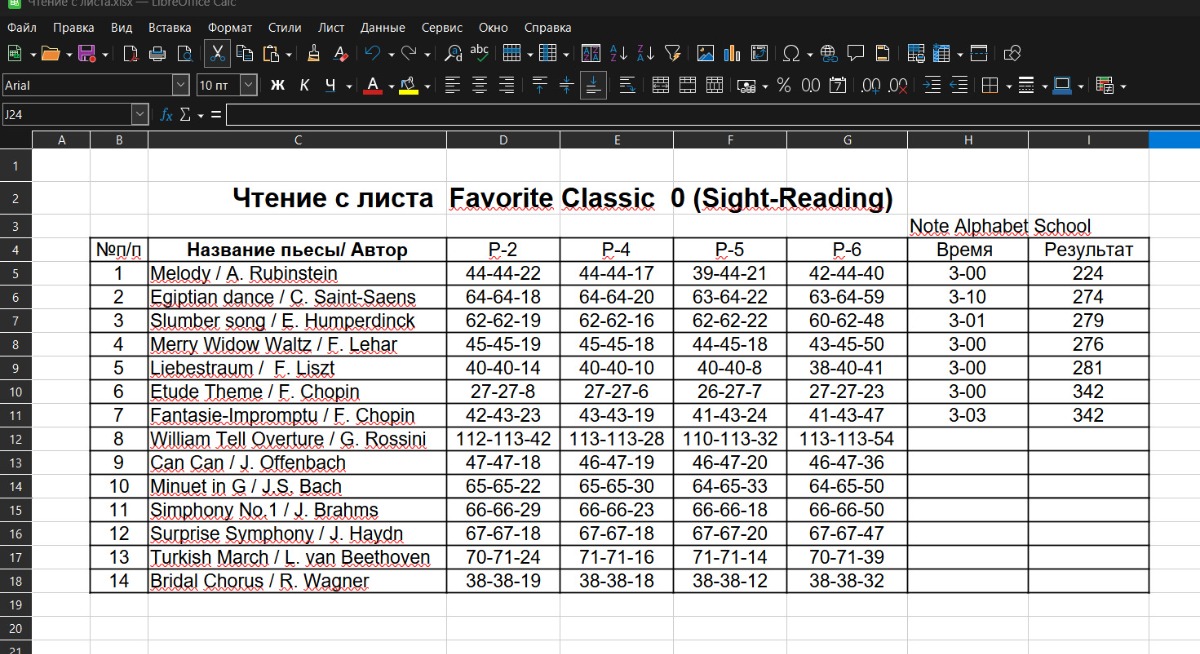The image size is (1200, 654).
Task: Expand the Name Box dropdown next to J24
Action: [x=140, y=116]
